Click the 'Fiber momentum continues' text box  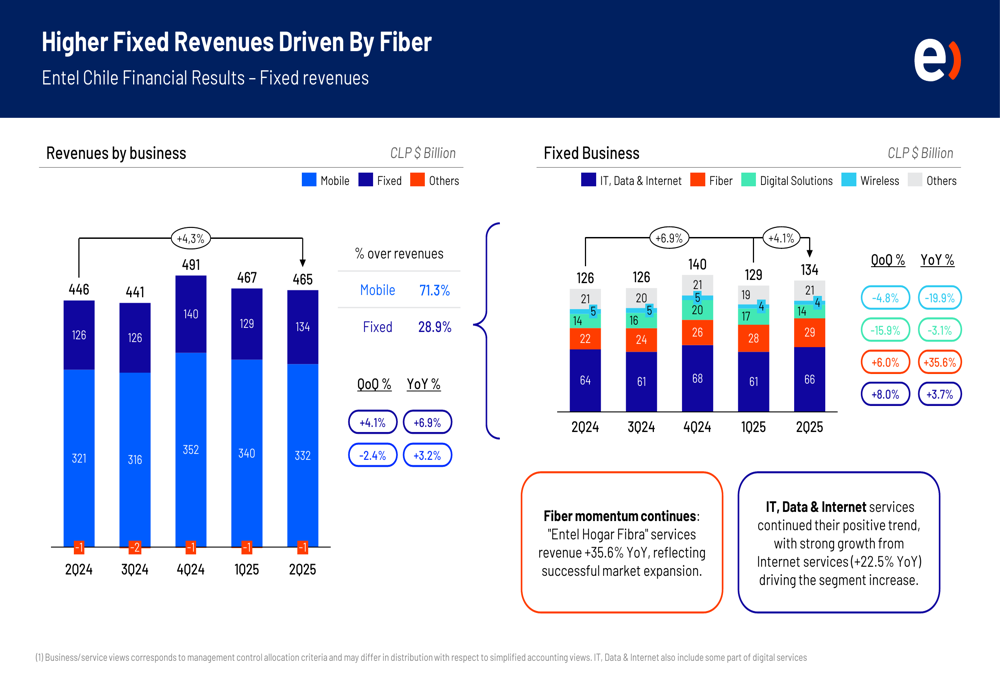tap(622, 543)
